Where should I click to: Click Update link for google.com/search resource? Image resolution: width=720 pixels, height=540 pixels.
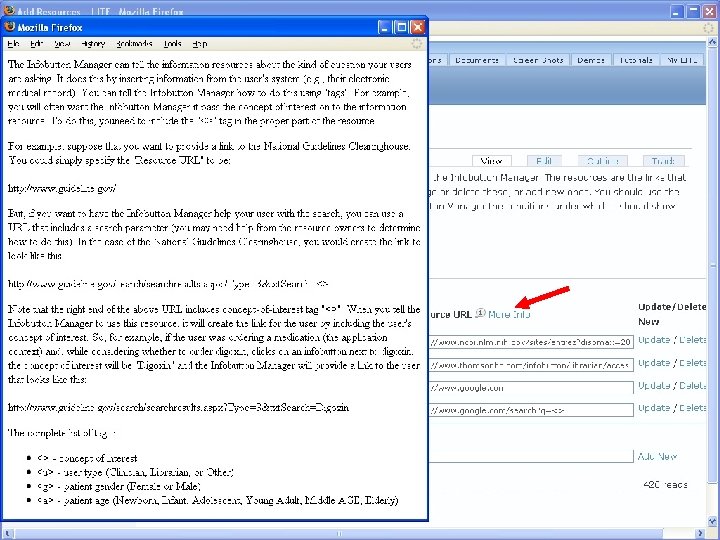pyautogui.click(x=654, y=408)
